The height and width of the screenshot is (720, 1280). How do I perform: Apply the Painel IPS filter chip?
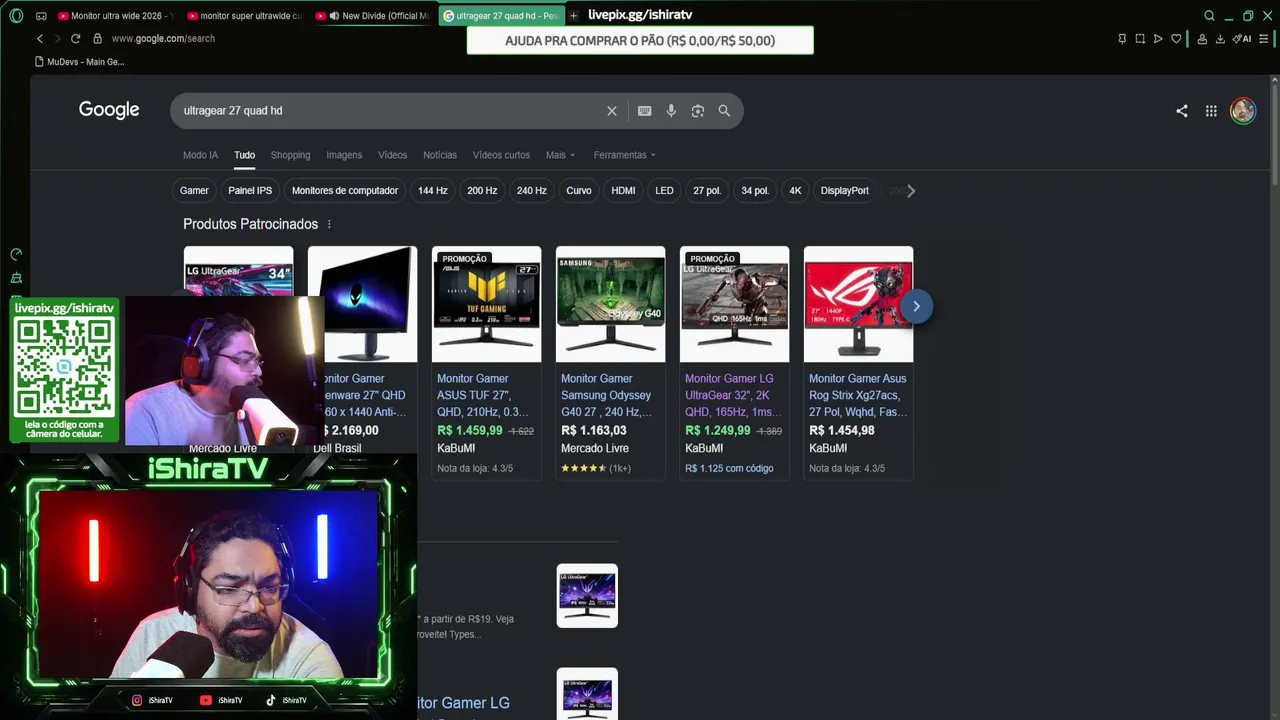tap(250, 191)
